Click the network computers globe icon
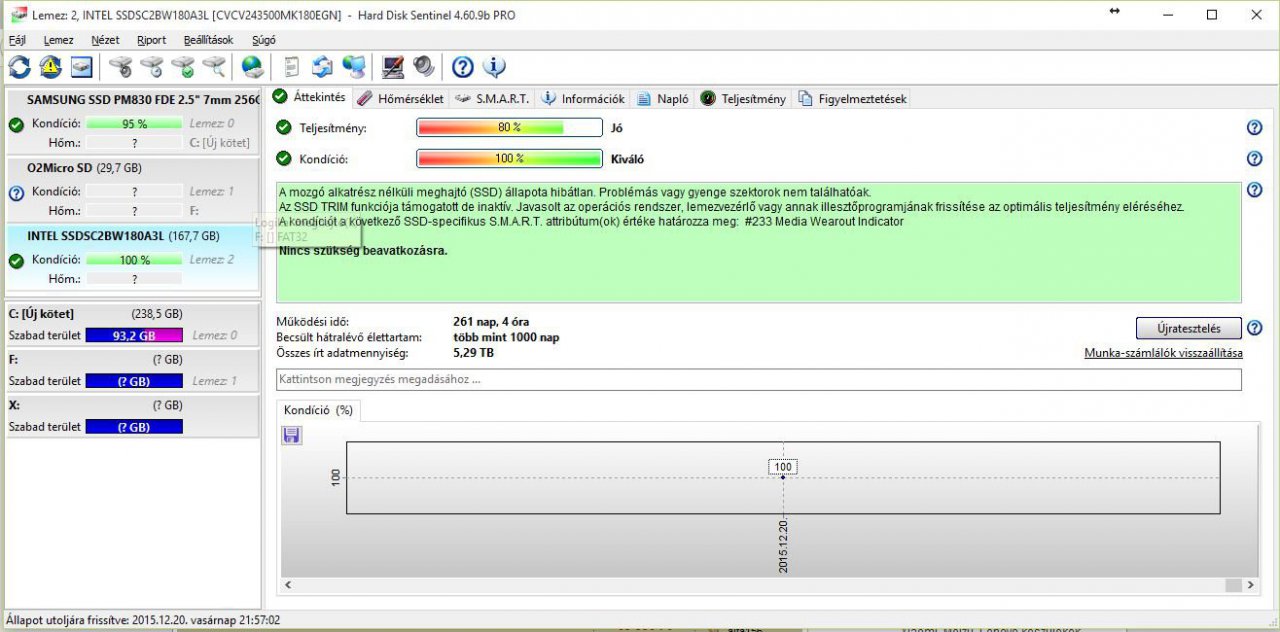Screen dimensions: 1280x632 (353, 67)
